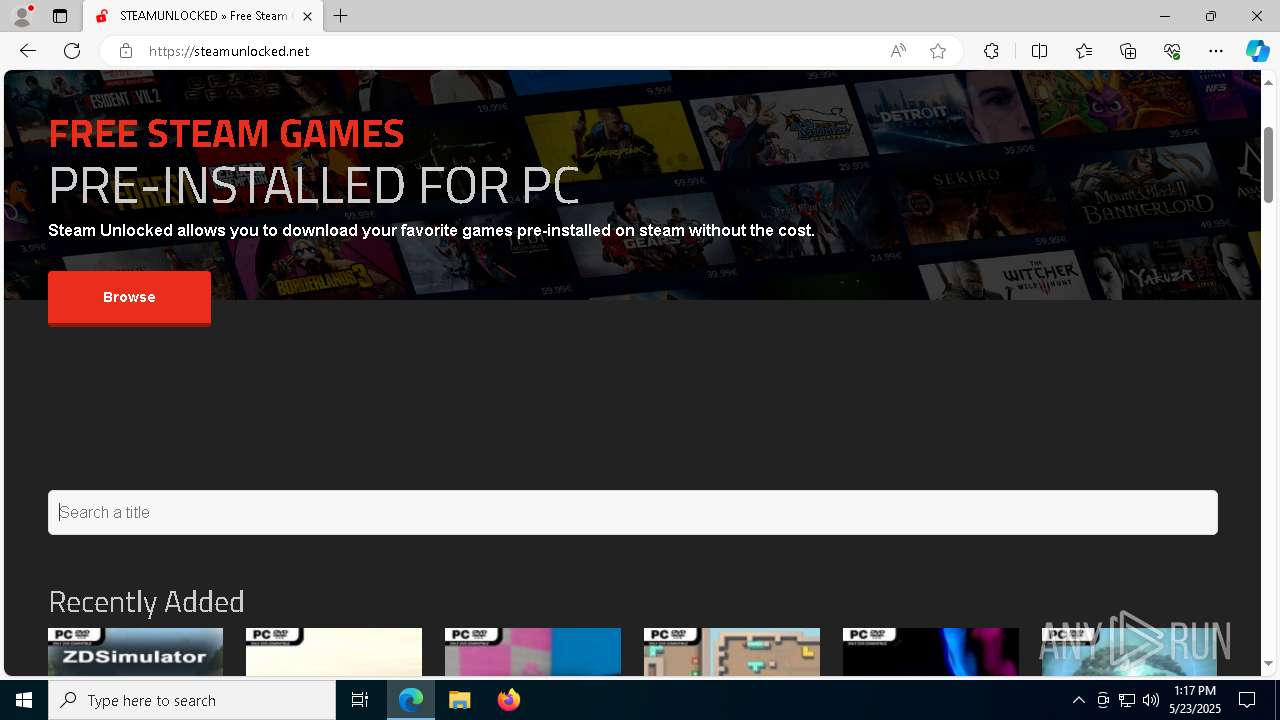
Task: Open Browser essentials icon
Action: (1172, 51)
